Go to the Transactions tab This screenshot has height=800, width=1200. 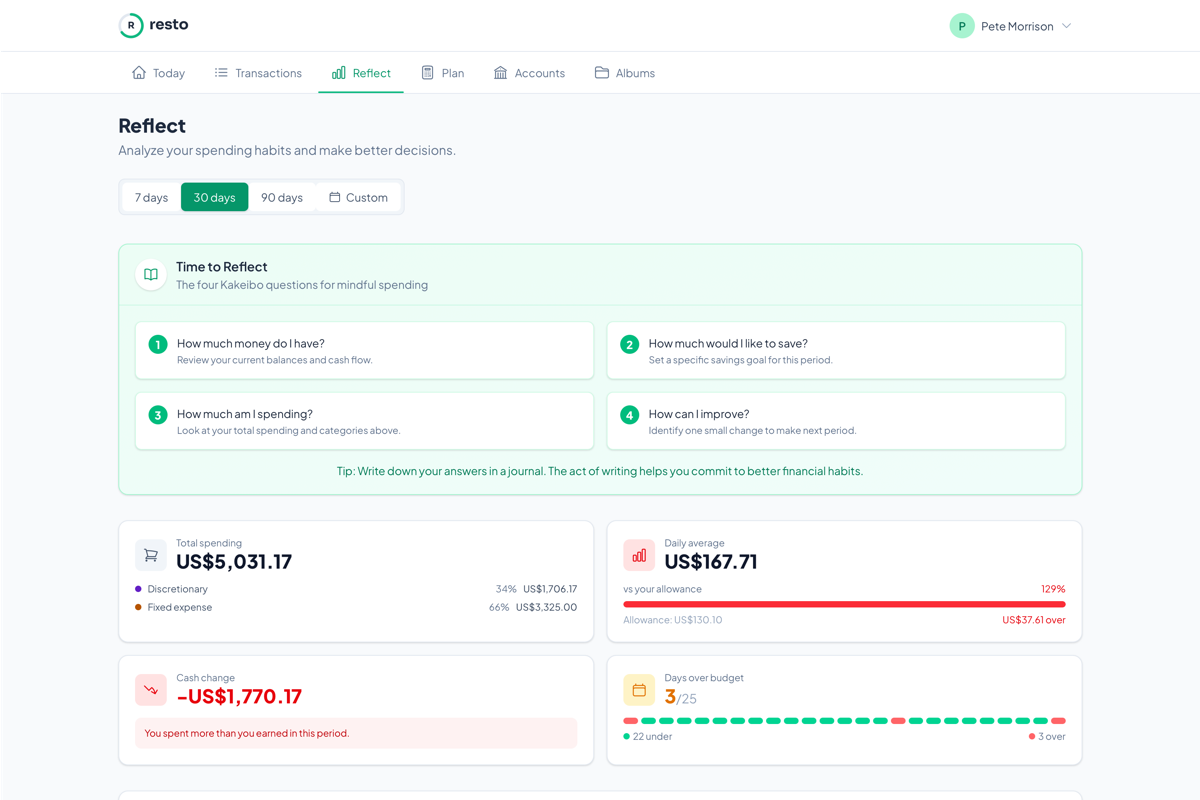[258, 73]
